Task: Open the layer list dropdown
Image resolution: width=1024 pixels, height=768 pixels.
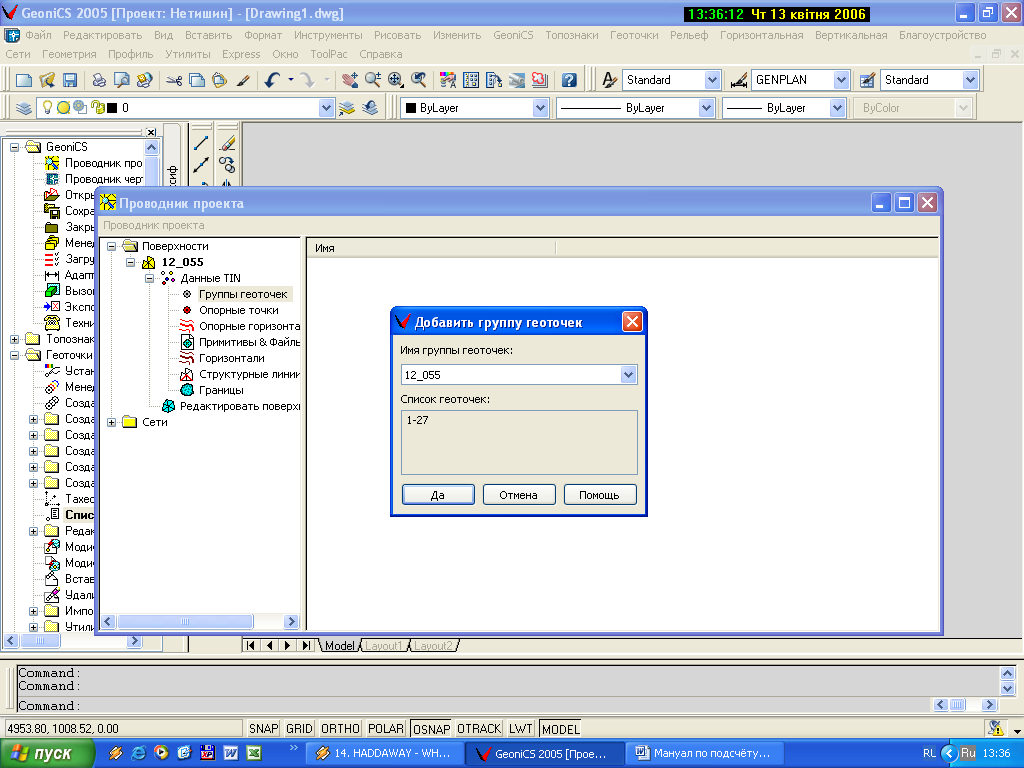Action: click(327, 108)
